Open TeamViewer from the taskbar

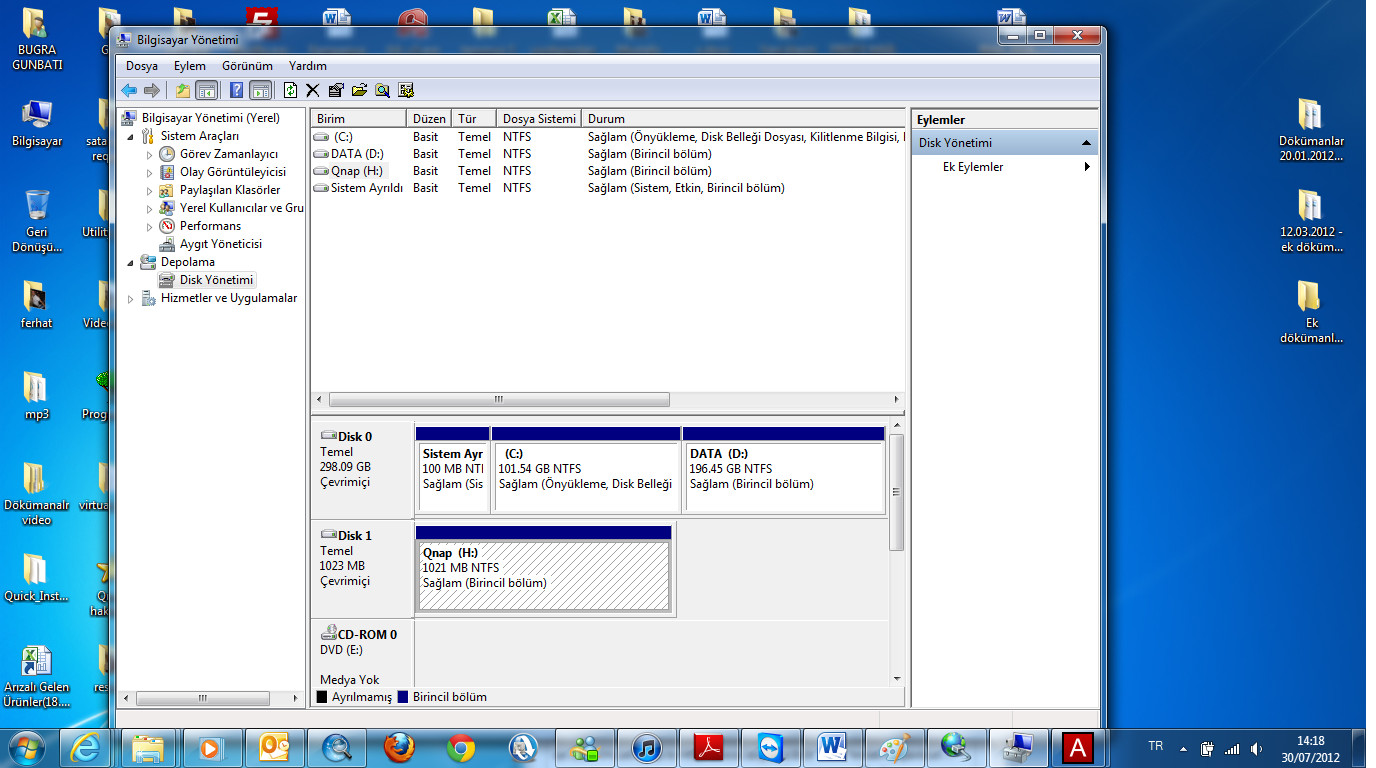770,747
